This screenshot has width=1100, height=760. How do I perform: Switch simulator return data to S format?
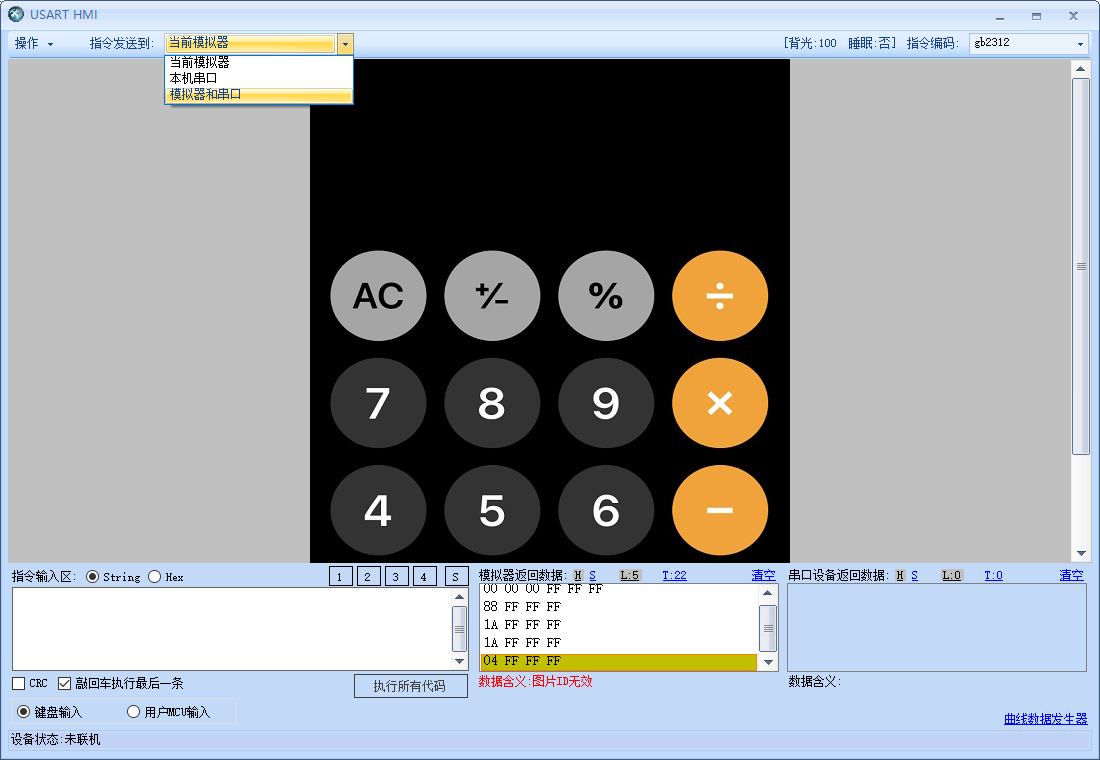click(x=592, y=575)
